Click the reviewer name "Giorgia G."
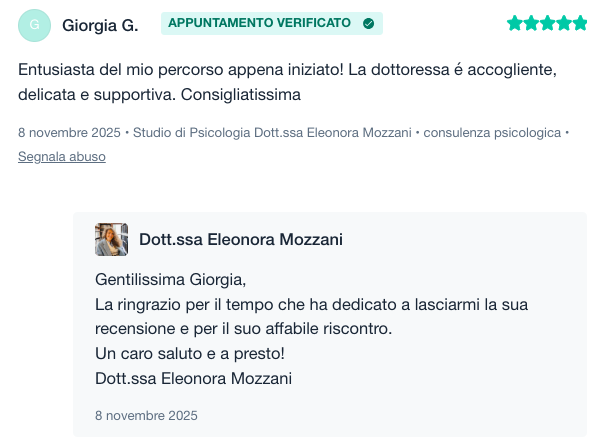Viewport: 607px width, 443px height. [x=100, y=24]
